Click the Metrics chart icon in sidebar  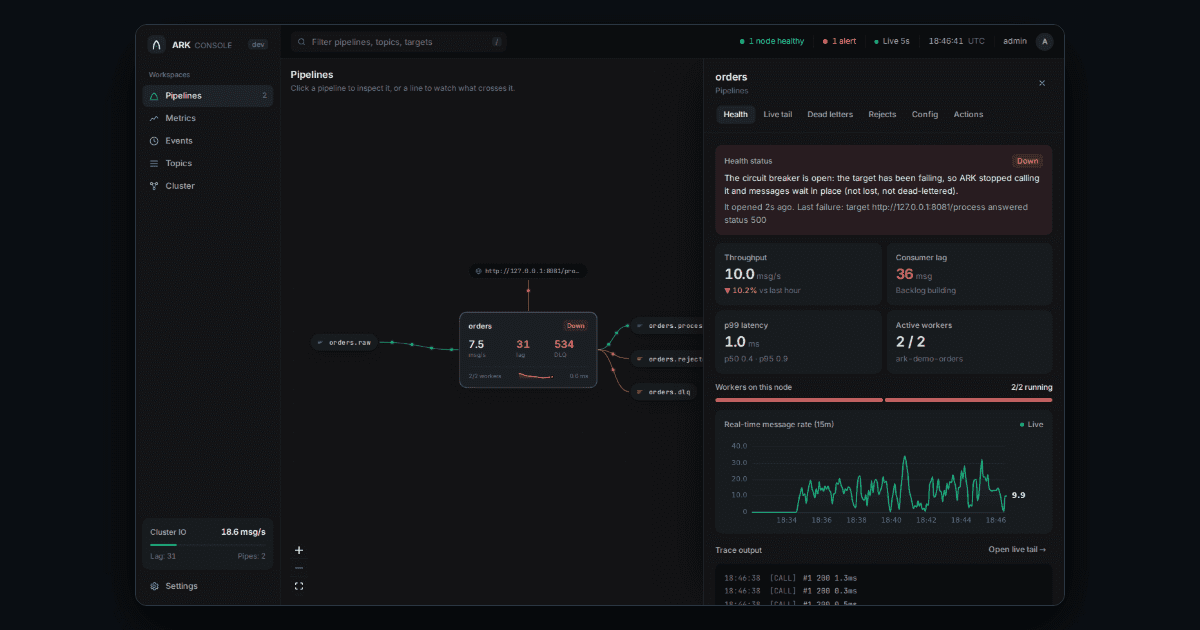[x=154, y=118]
